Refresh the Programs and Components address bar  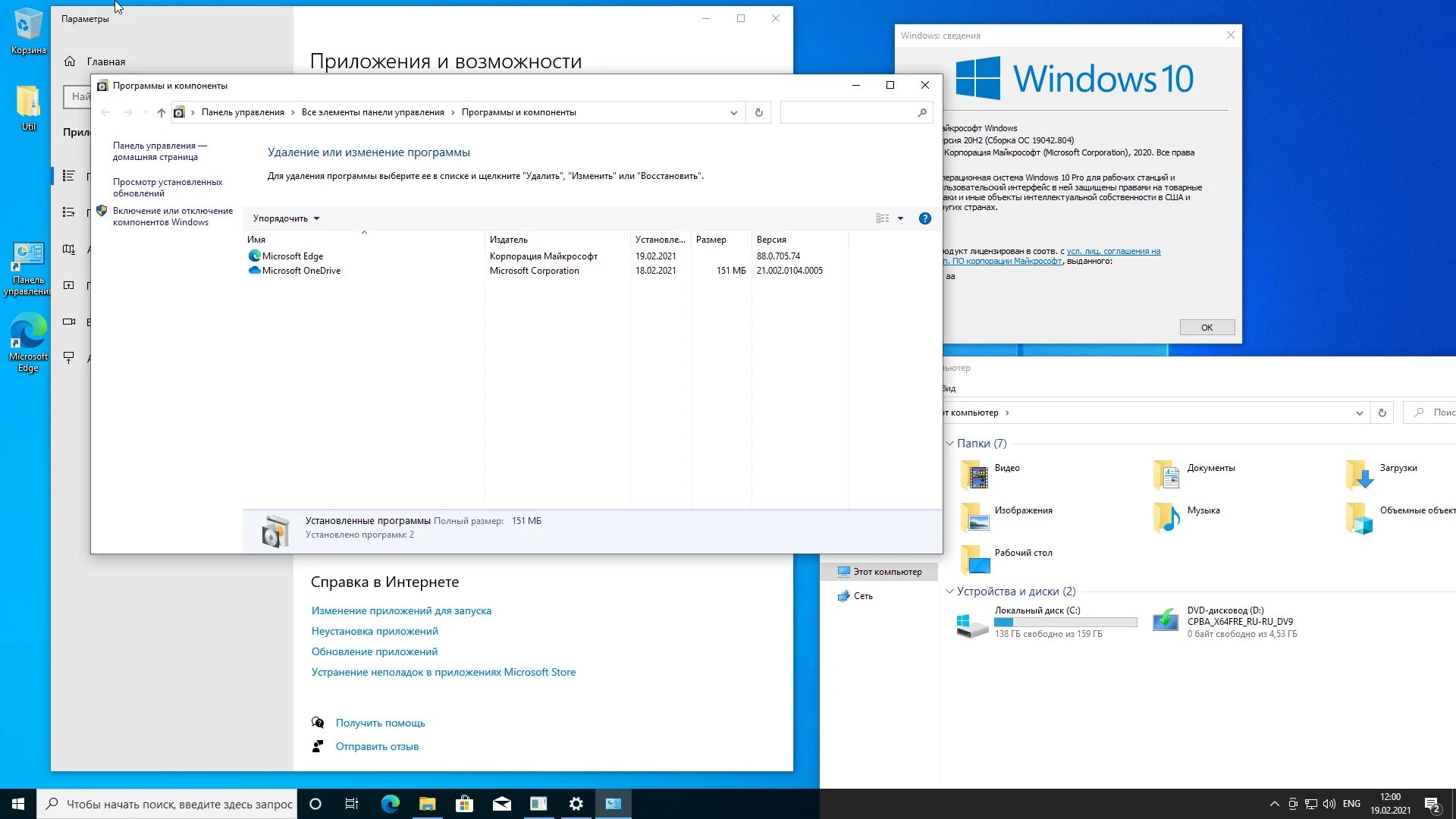(758, 112)
